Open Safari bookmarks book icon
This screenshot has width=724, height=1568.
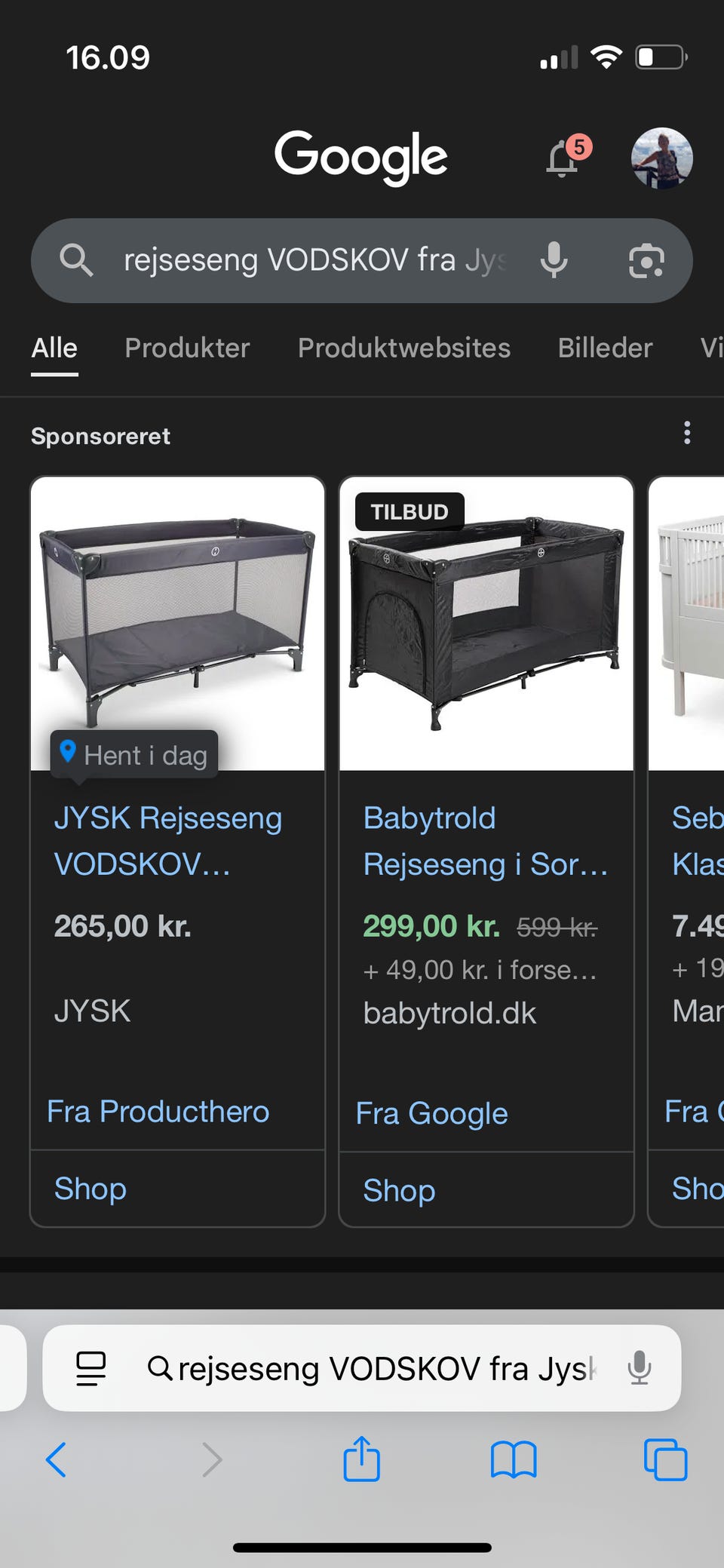point(514,1460)
